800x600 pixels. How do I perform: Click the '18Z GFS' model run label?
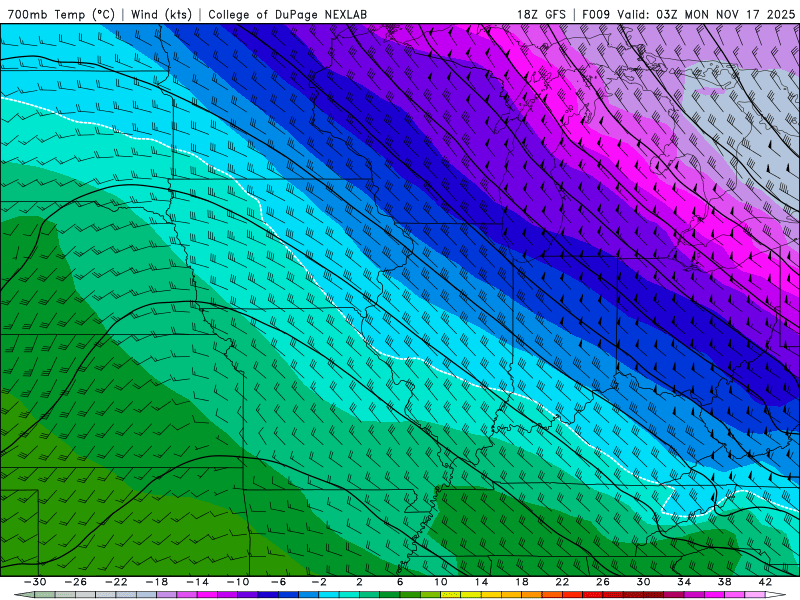pyautogui.click(x=541, y=14)
